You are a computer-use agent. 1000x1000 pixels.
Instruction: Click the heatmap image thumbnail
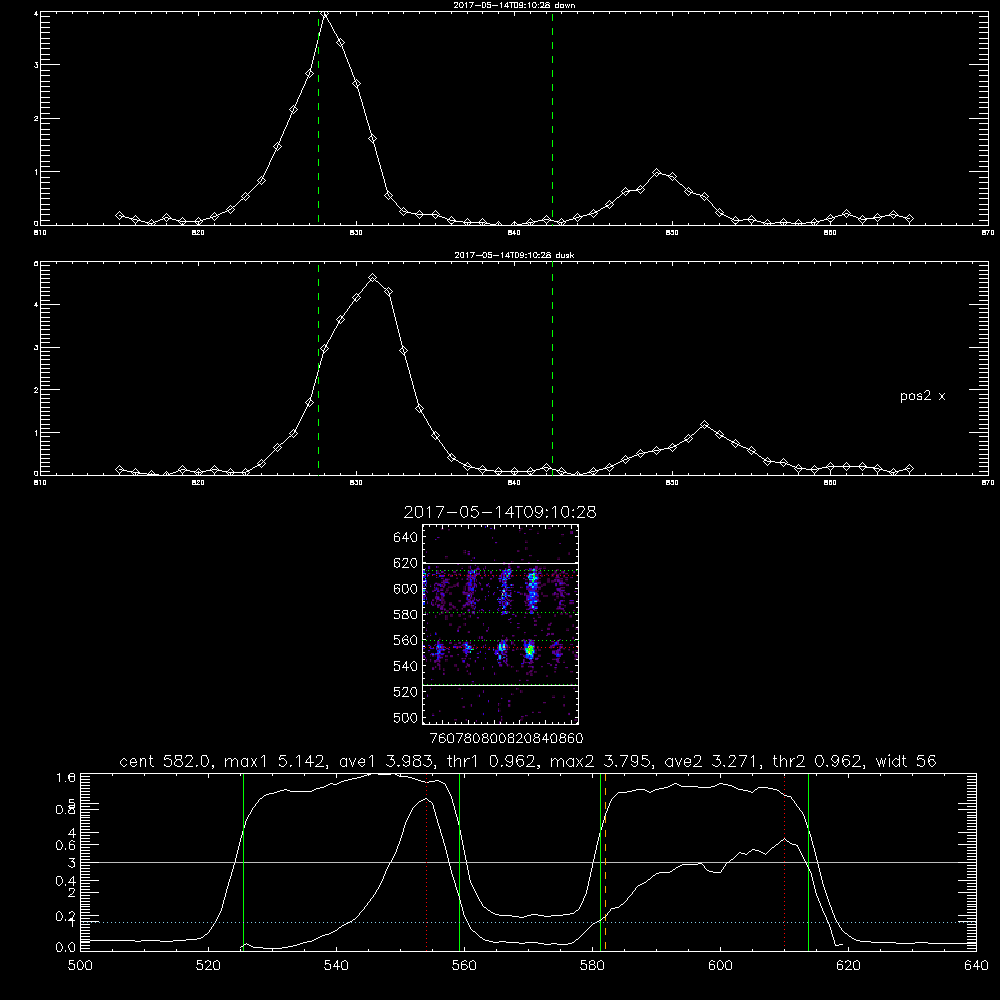[x=500, y=624]
